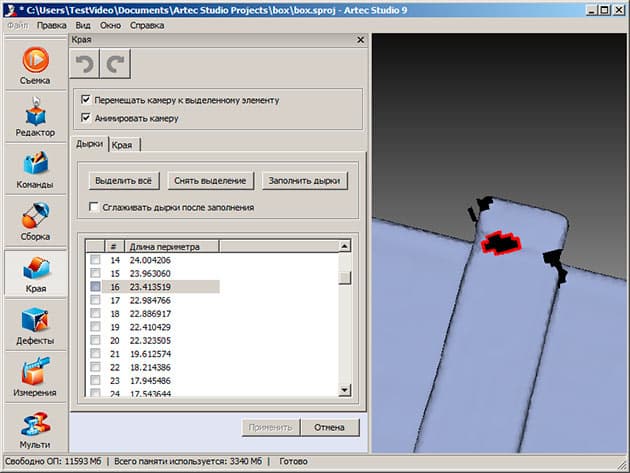630x473 pixels.
Task: Open the Дефекты defects panel
Action: pyautogui.click(x=35, y=325)
